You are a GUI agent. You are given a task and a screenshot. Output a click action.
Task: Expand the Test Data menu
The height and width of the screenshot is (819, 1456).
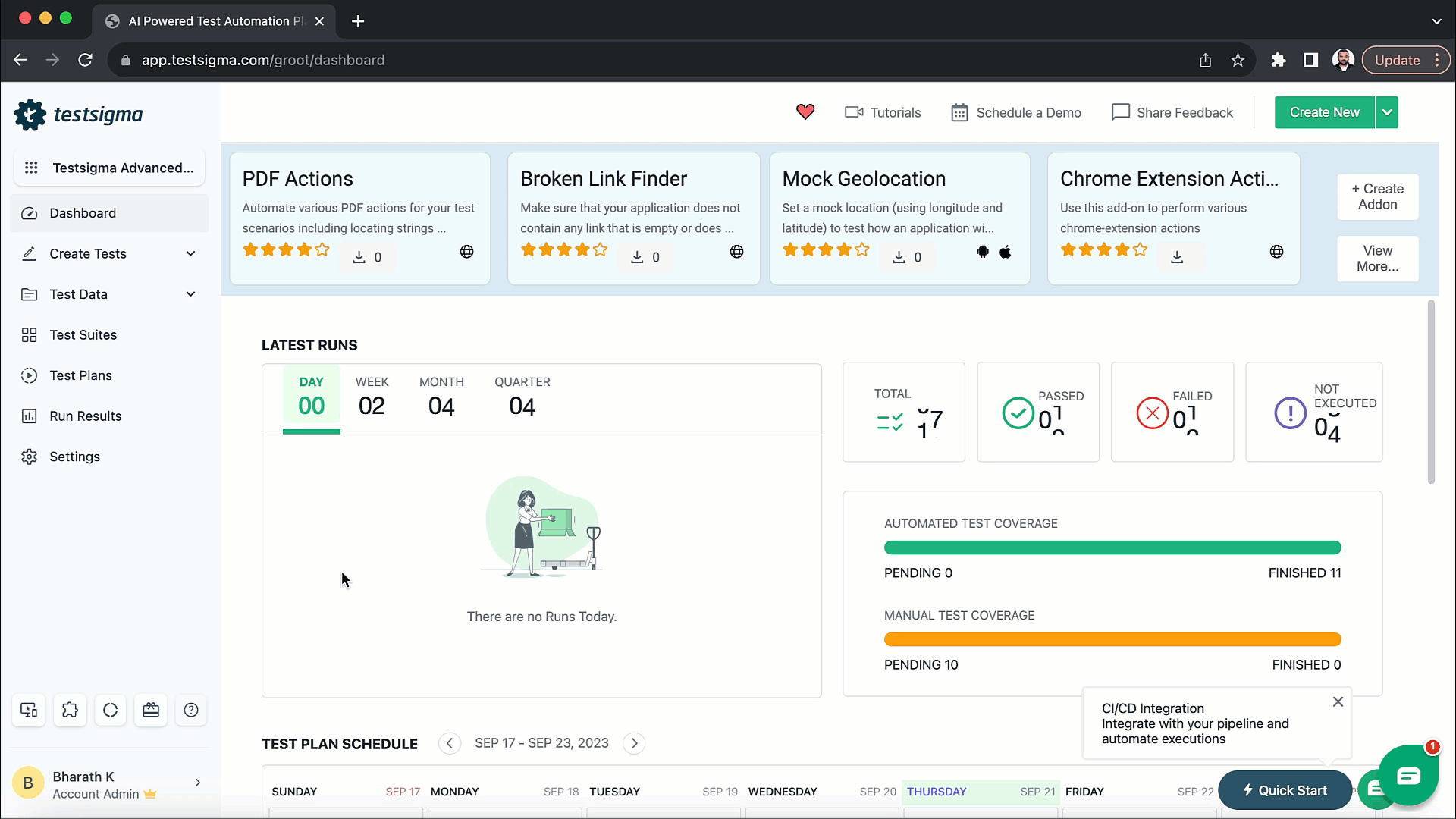(x=190, y=294)
